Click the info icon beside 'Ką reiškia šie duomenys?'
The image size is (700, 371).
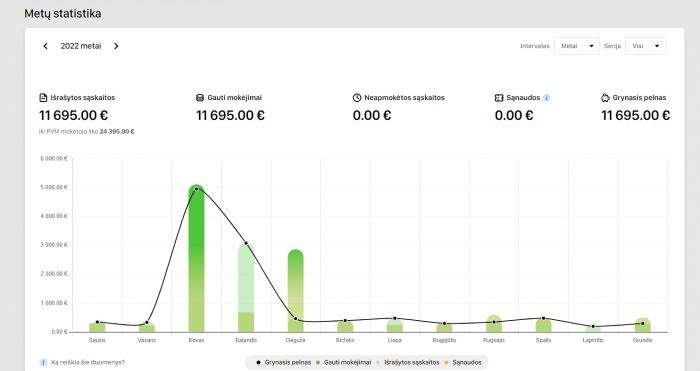[43, 363]
